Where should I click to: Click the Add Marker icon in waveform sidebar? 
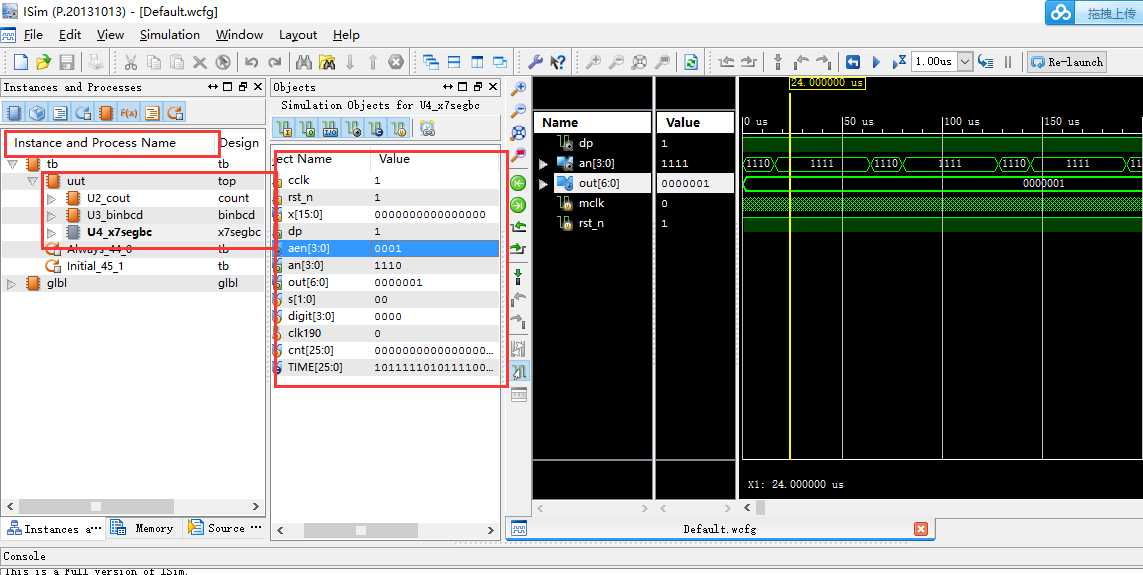pos(518,277)
